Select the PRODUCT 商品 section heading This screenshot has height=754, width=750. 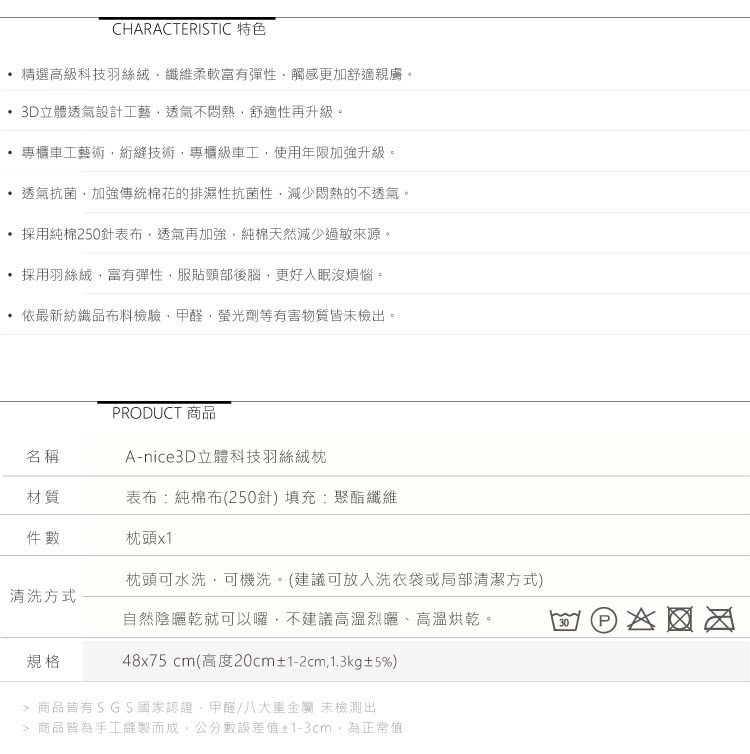(x=164, y=413)
